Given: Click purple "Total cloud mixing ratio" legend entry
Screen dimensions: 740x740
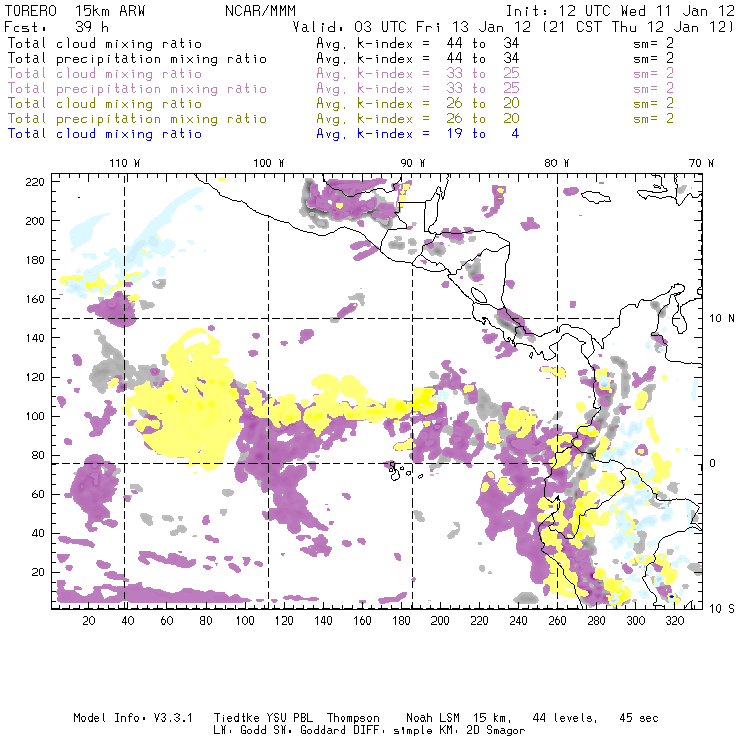Looking at the screenshot, I should (105, 74).
